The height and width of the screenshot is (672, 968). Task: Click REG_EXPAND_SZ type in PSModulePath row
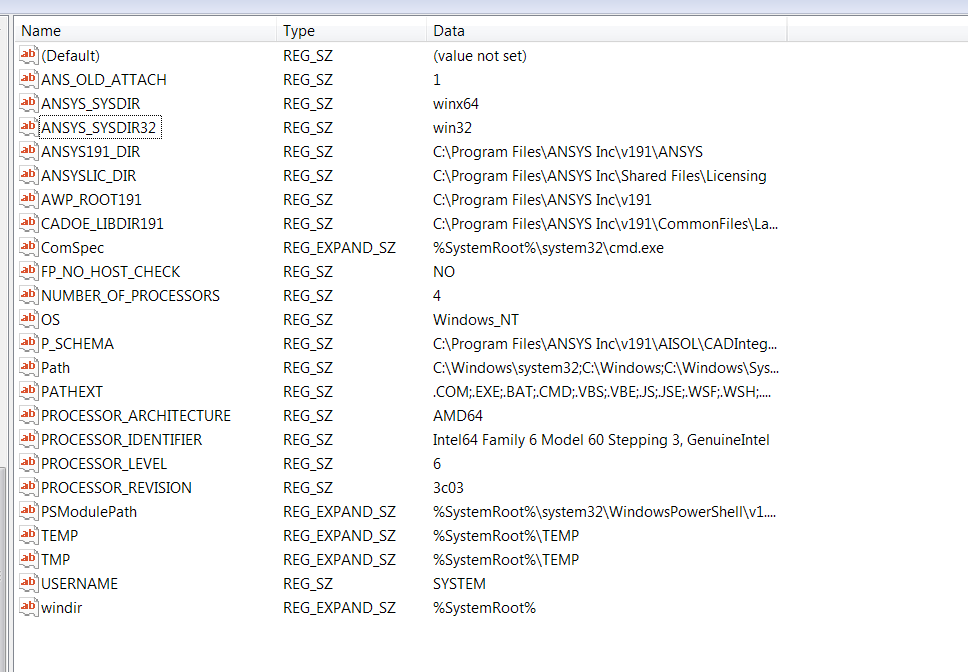click(340, 512)
